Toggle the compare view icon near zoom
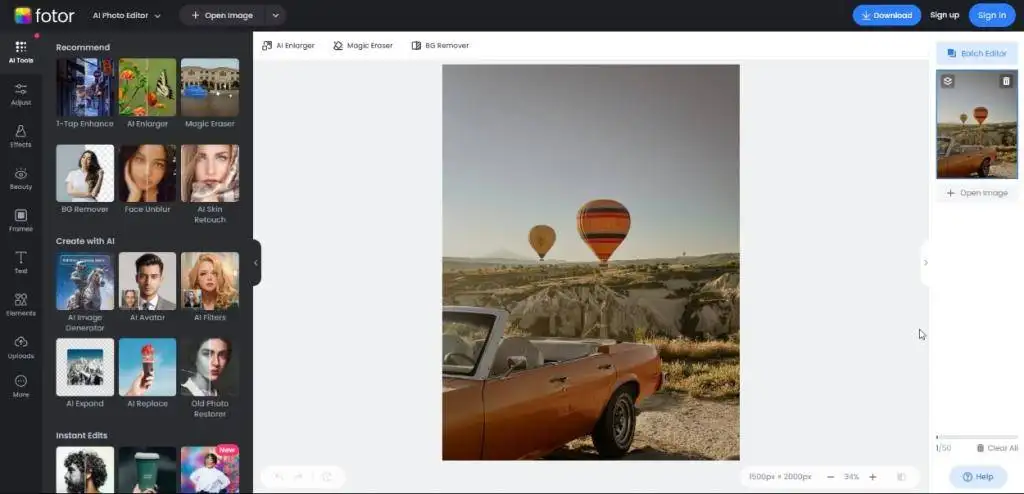1024x494 pixels. [901, 477]
